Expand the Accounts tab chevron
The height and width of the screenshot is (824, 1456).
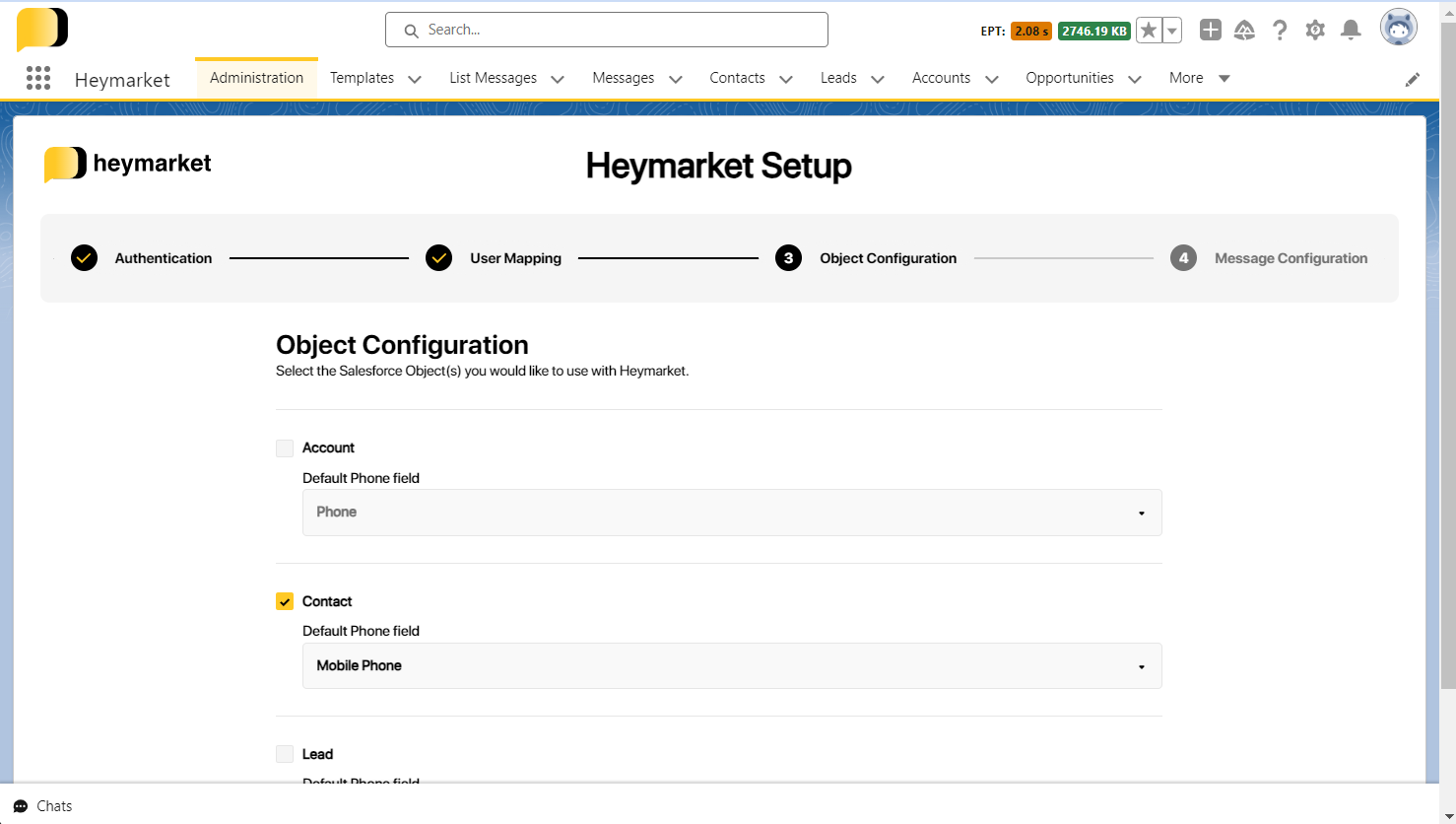coord(991,79)
